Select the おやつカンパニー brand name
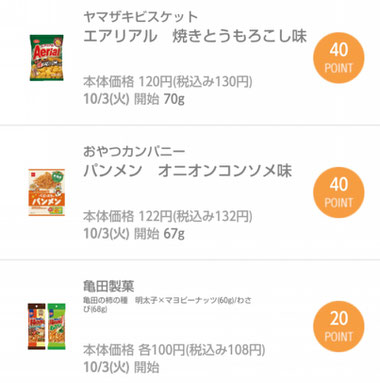 pyautogui.click(x=134, y=151)
